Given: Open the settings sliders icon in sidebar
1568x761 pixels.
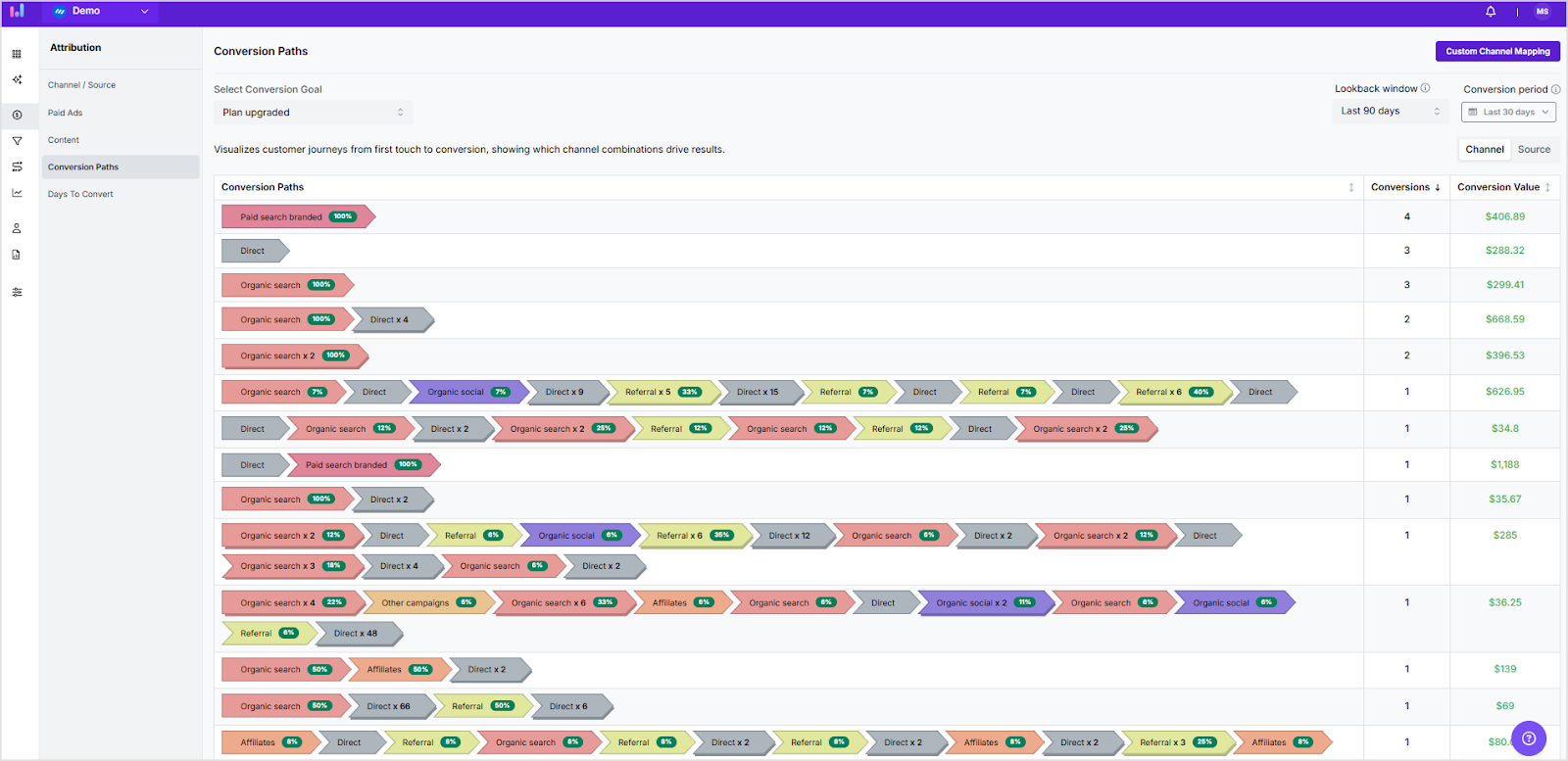Looking at the screenshot, I should pos(17,292).
